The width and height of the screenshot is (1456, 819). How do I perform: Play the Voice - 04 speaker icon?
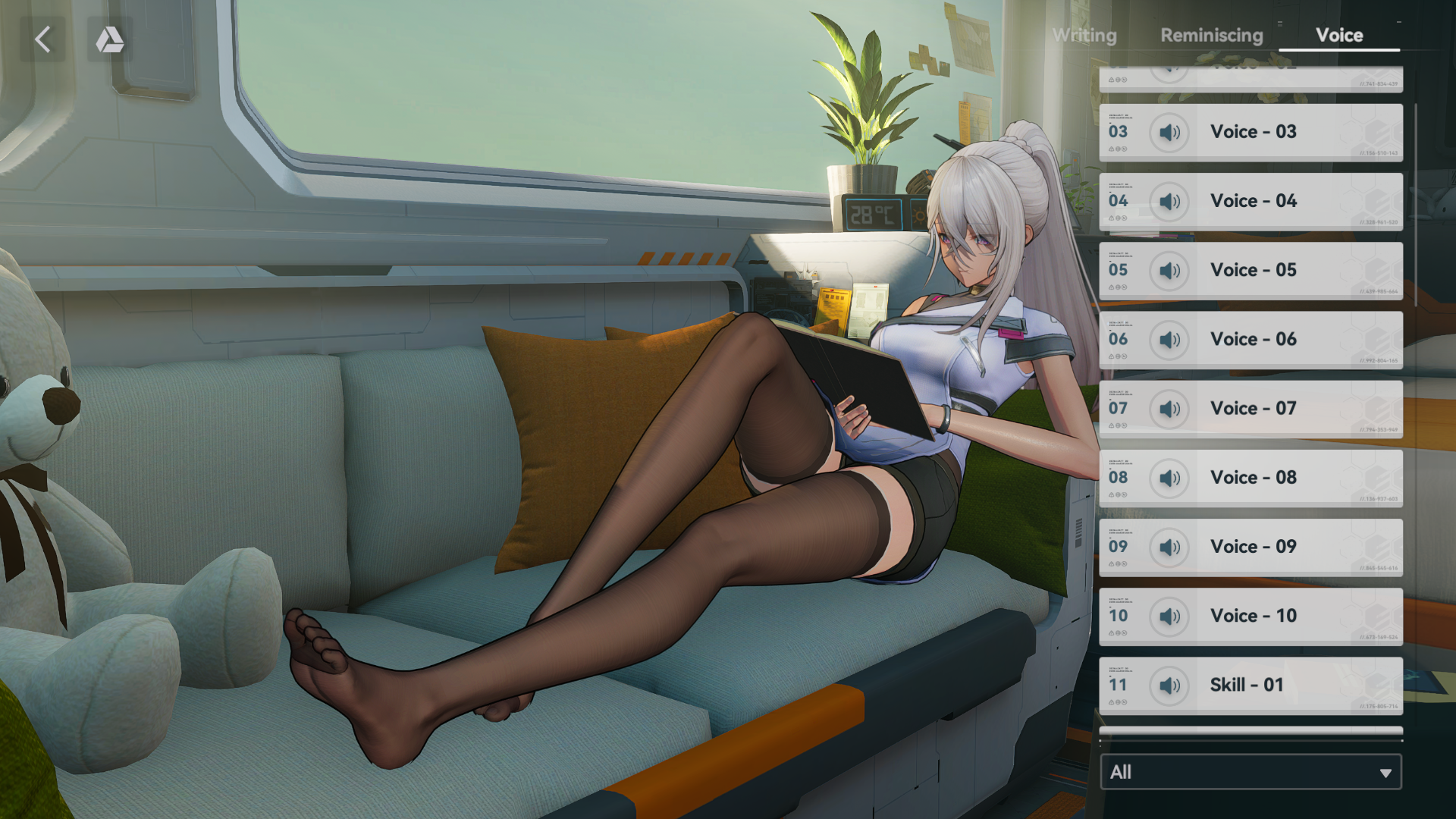tap(1169, 202)
